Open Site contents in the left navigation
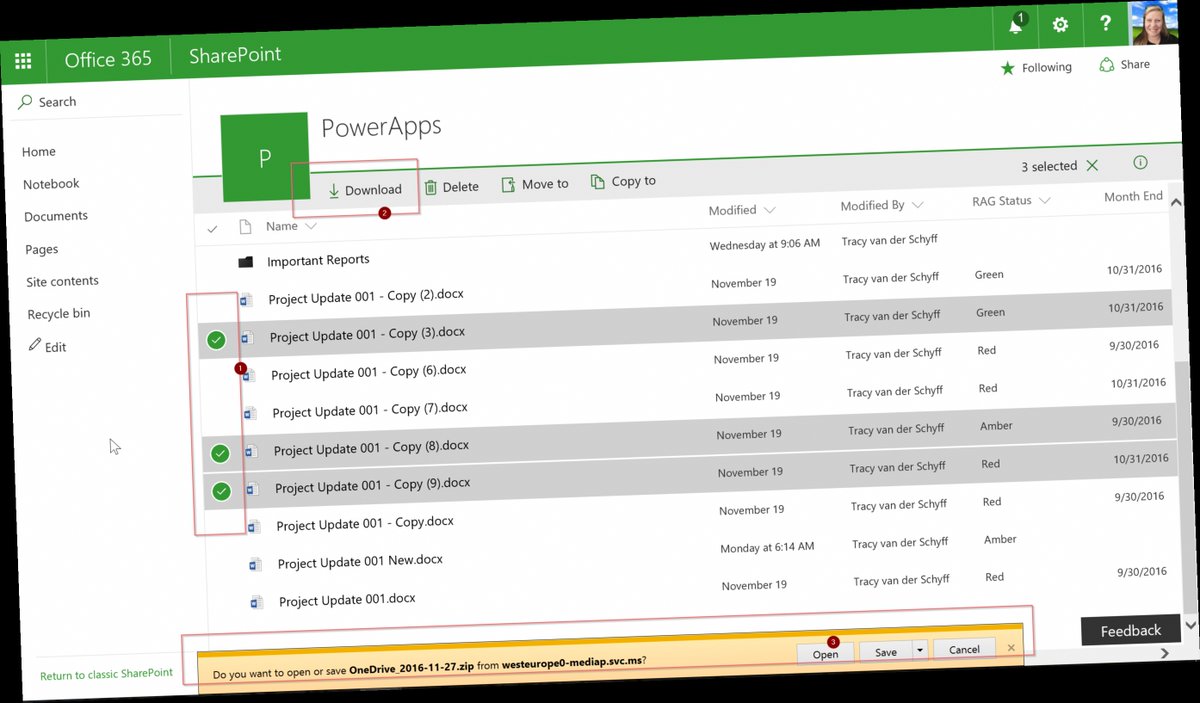The width and height of the screenshot is (1200, 703). [62, 282]
